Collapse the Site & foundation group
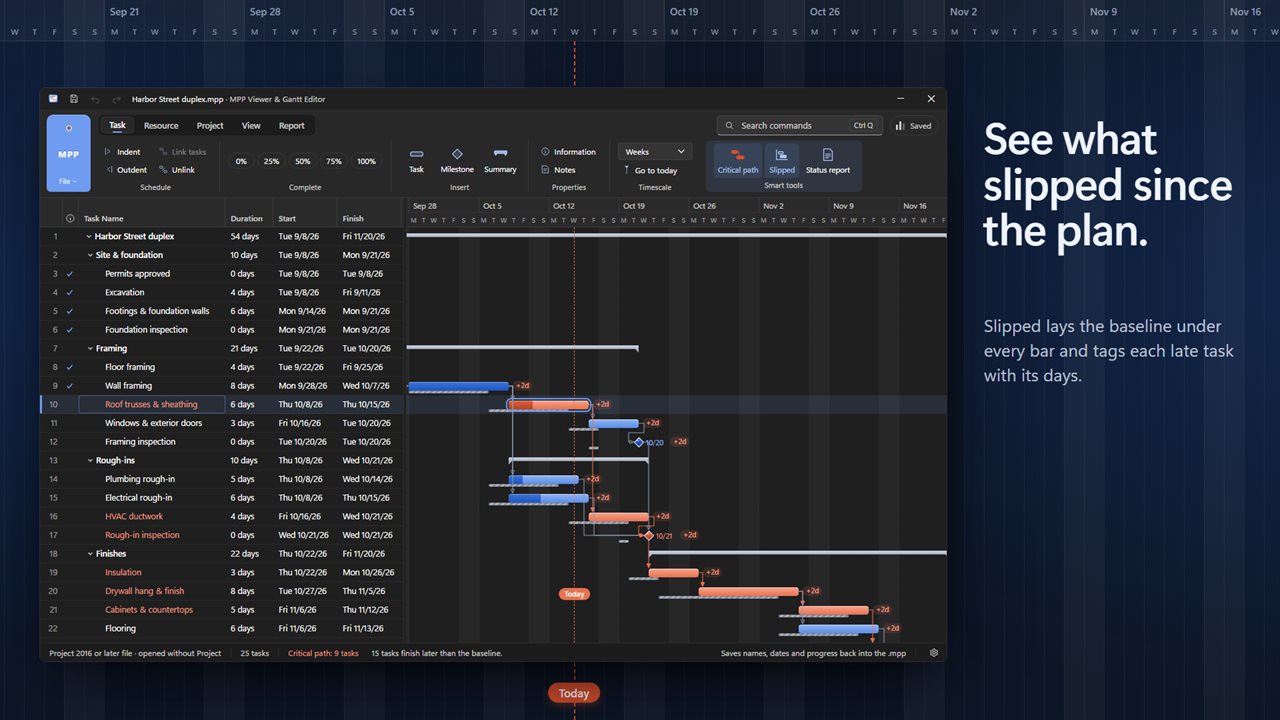The width and height of the screenshot is (1280, 720). click(x=90, y=255)
